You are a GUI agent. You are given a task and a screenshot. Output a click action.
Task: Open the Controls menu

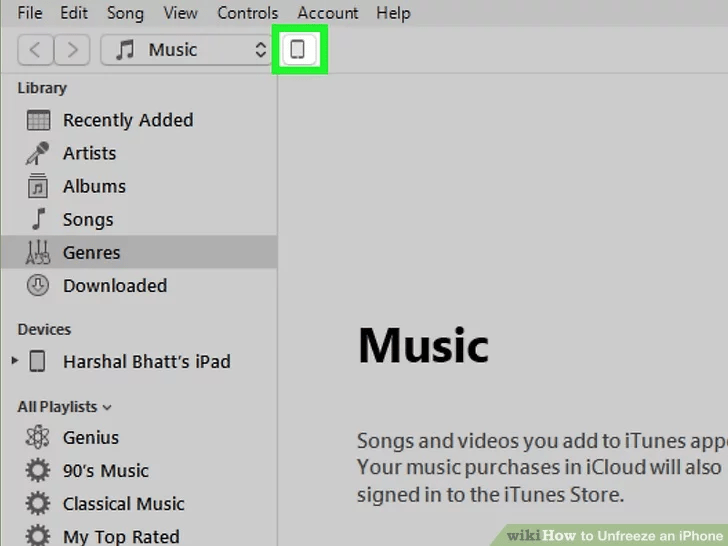click(x=247, y=13)
